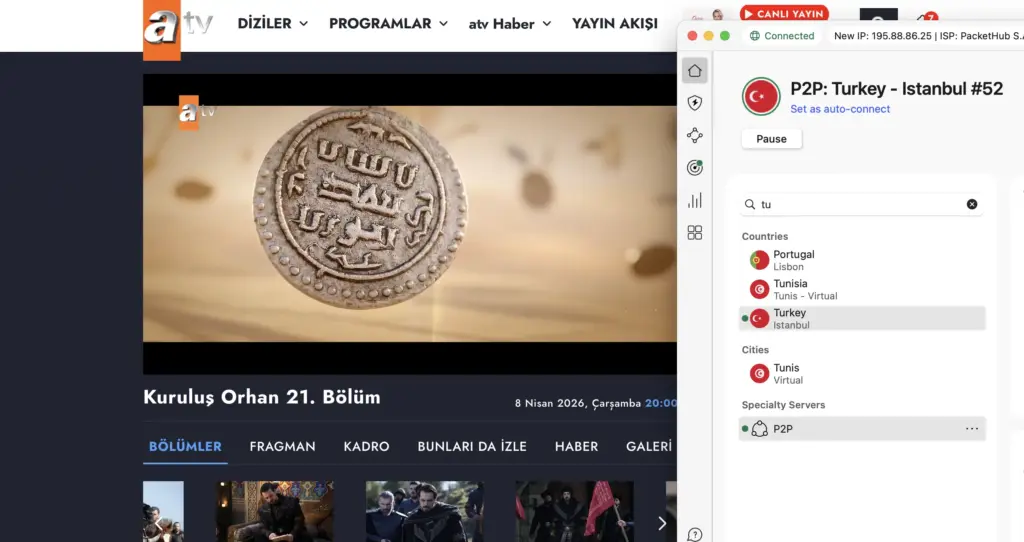Open the VPN home screen icon
Image resolution: width=1024 pixels, height=542 pixels.
point(695,71)
